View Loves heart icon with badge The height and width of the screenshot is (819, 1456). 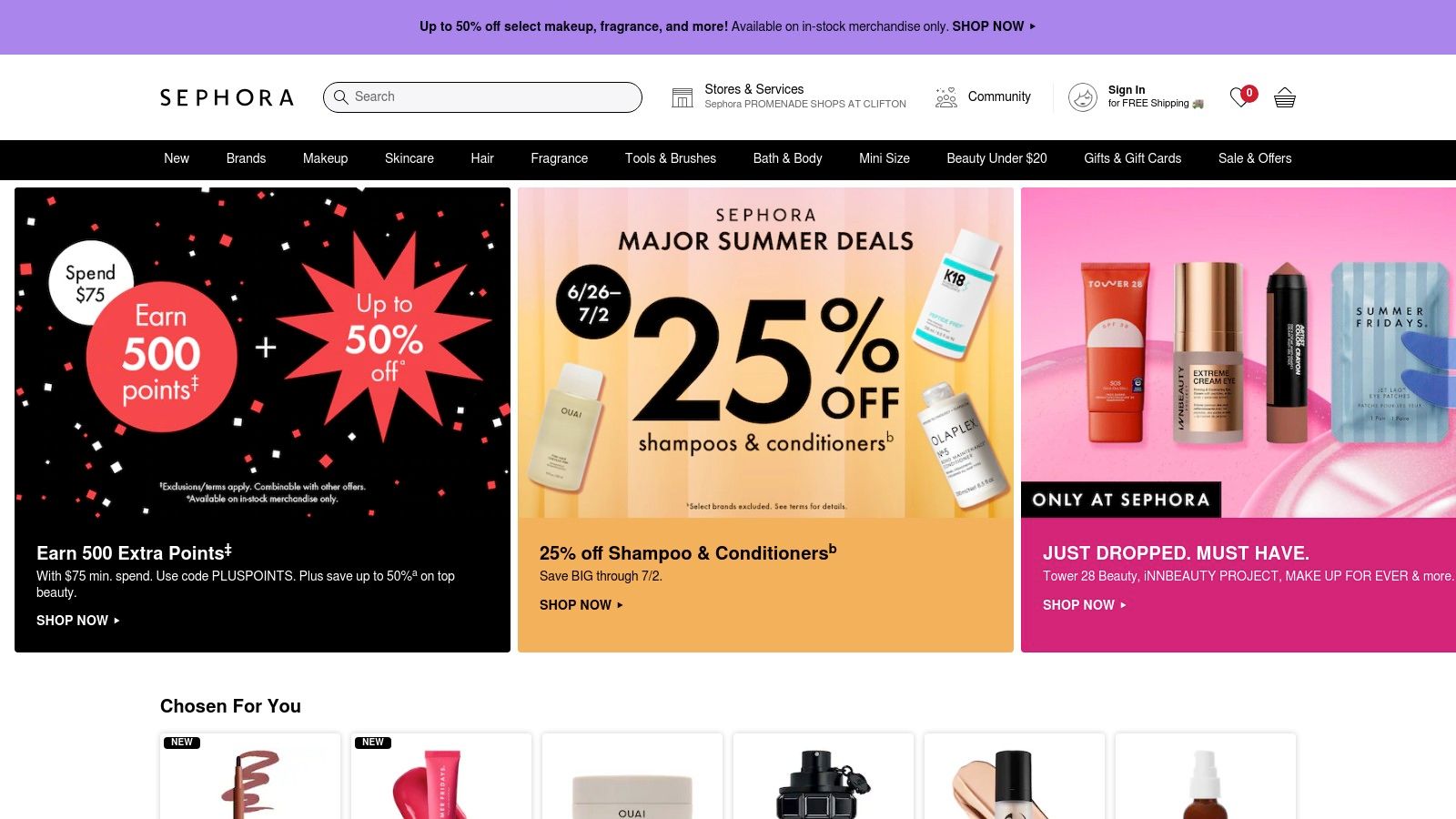click(1242, 96)
